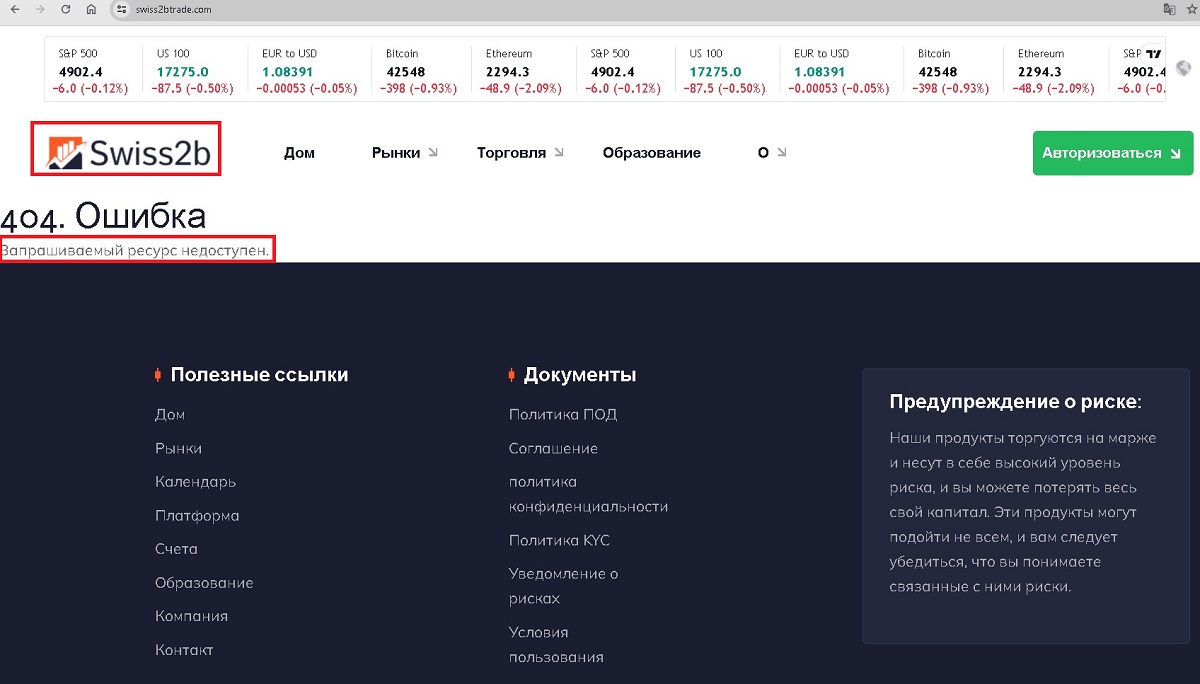Screen dimensions: 1200x684
Task: Reload the page with the refresh icon
Action: pos(65,9)
